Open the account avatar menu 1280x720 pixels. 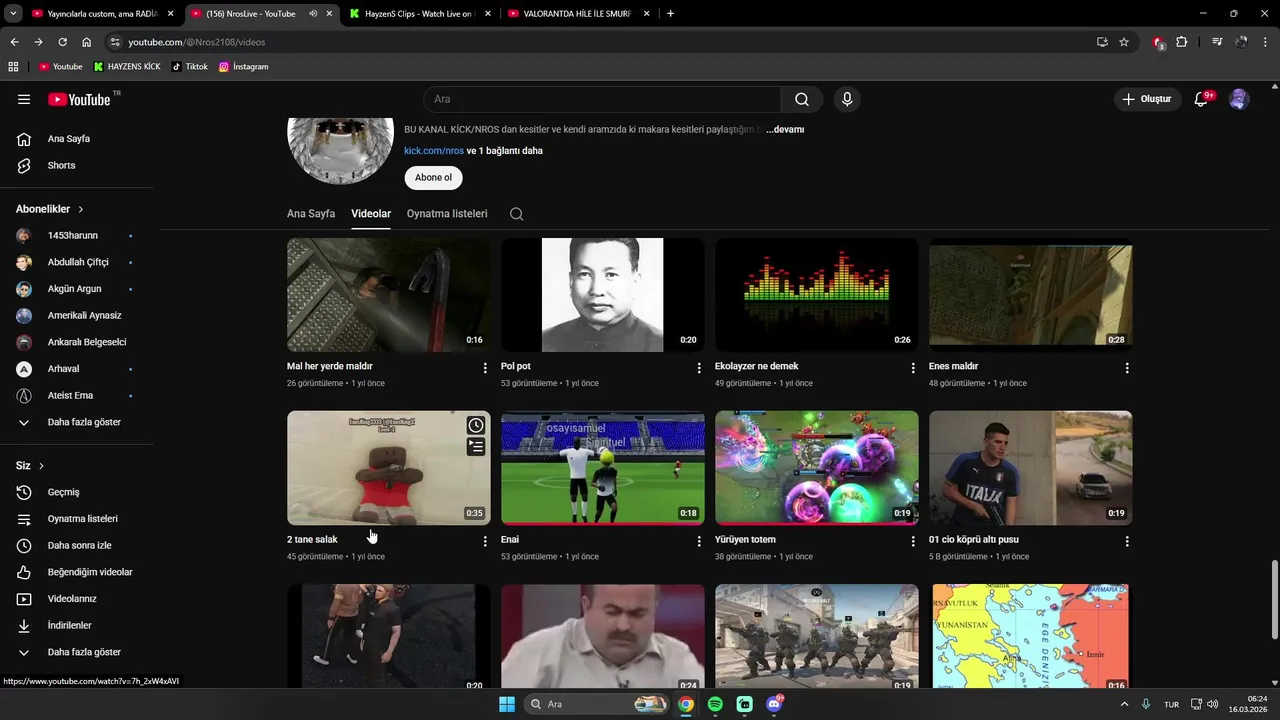click(x=1239, y=99)
